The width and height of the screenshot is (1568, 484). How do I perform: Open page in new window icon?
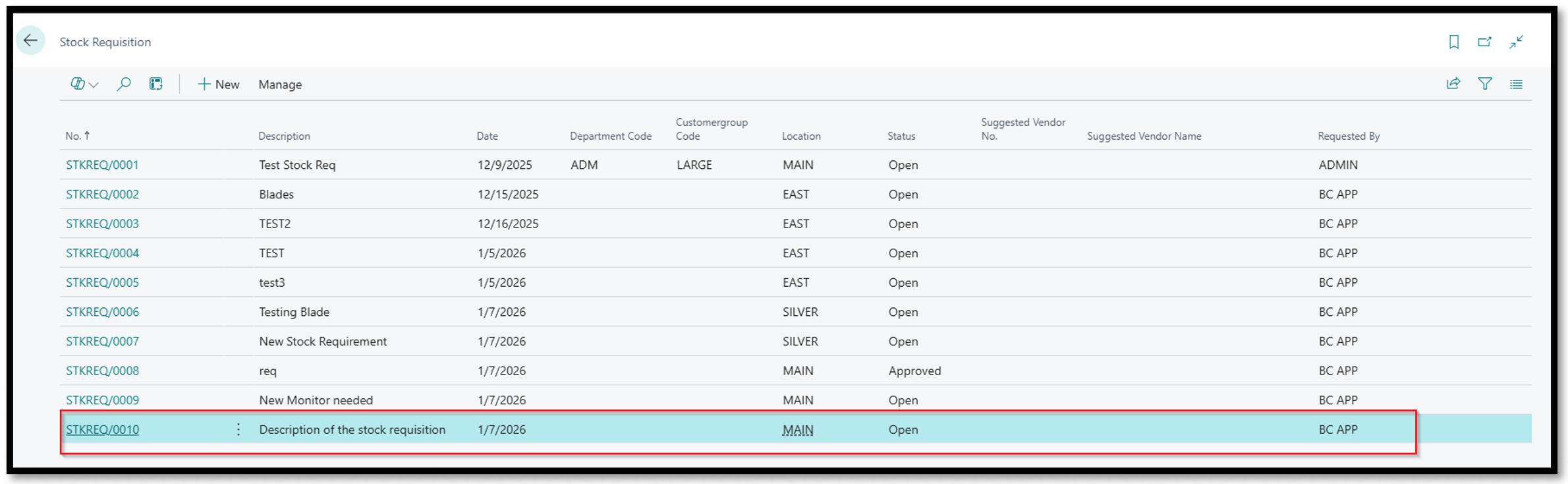tap(1484, 42)
